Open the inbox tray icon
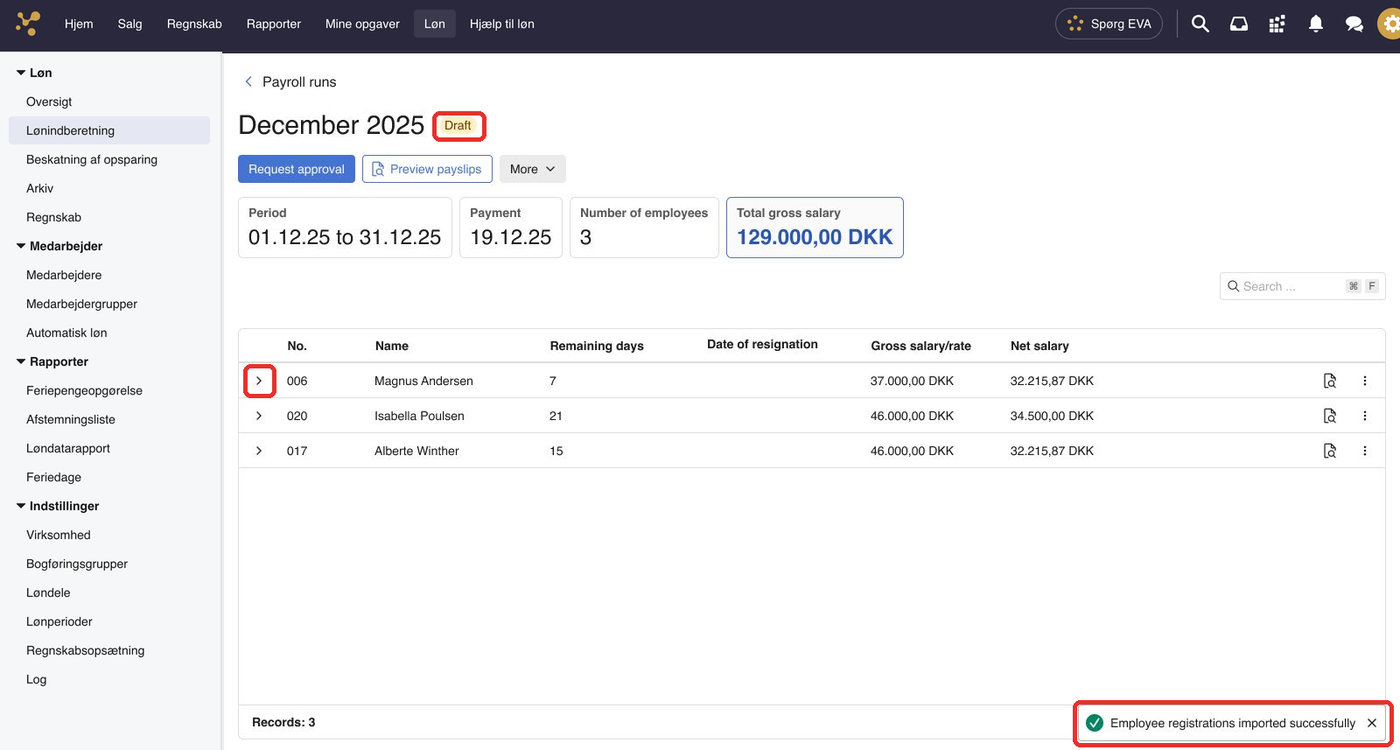Image resolution: width=1400 pixels, height=750 pixels. click(1239, 24)
